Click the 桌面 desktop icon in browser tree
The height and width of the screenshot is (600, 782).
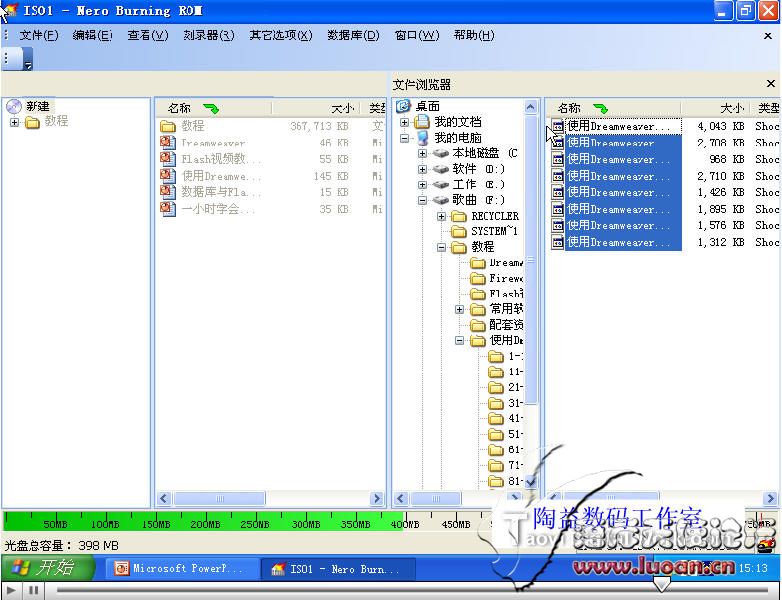click(x=403, y=106)
